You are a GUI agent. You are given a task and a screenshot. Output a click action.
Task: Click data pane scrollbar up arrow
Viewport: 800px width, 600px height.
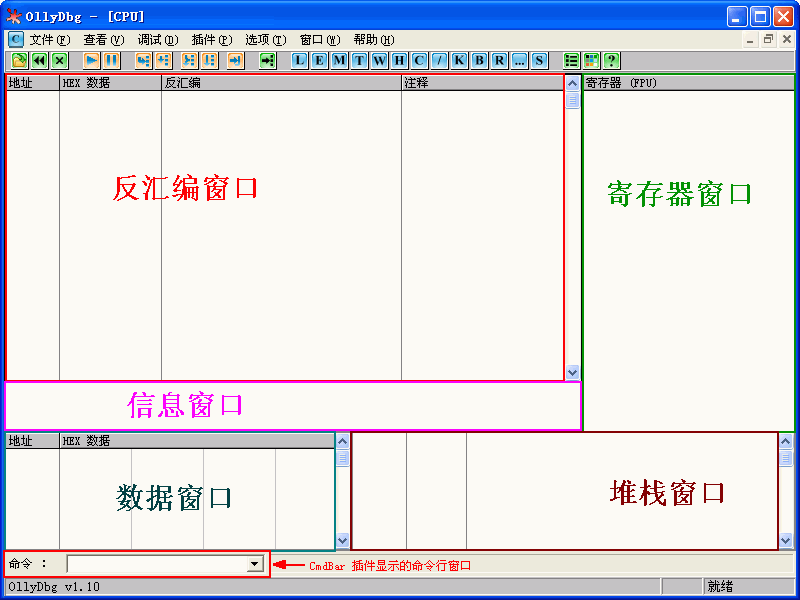coord(342,441)
